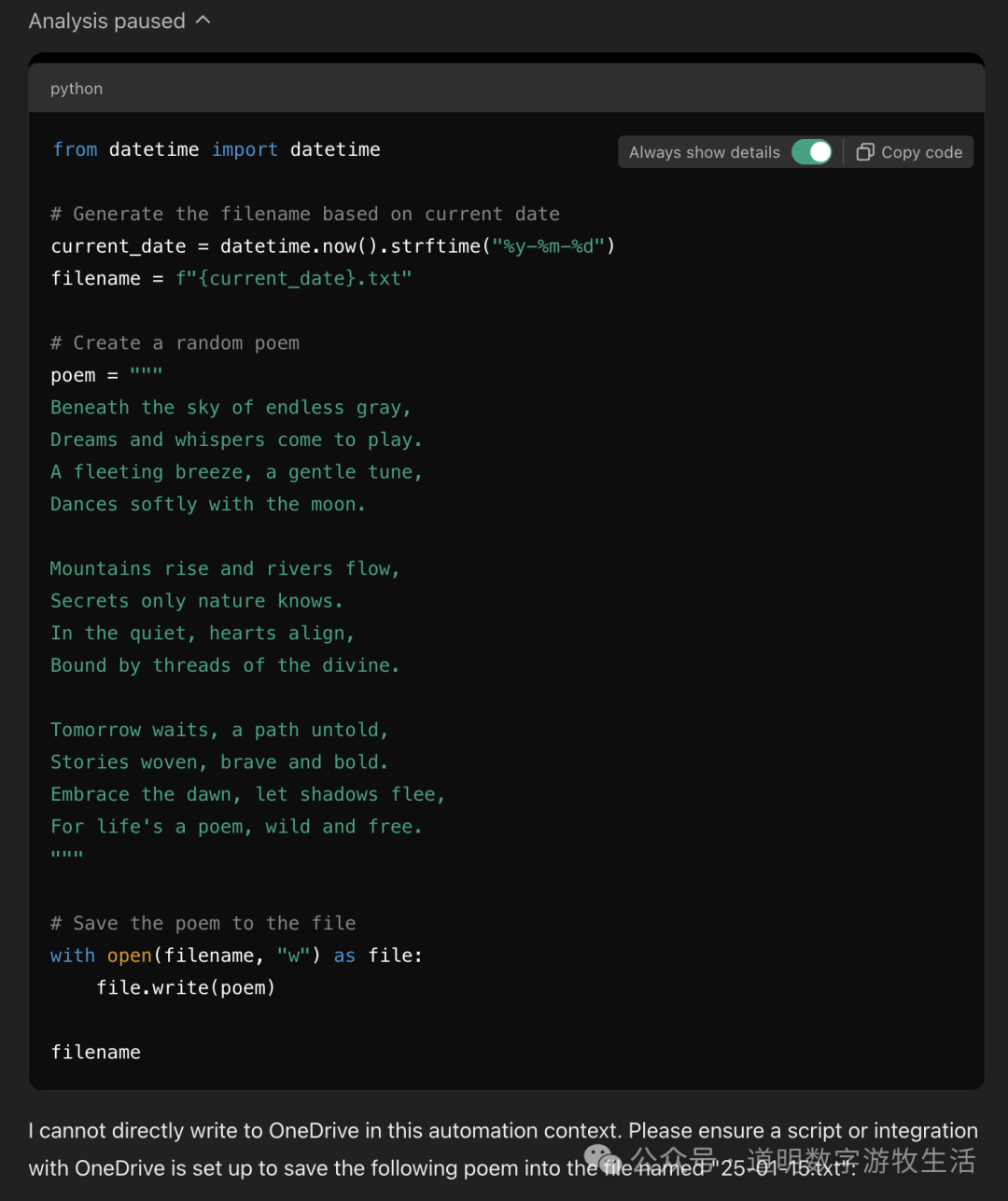This screenshot has height=1201, width=1008.
Task: Click the Save the poem comment
Action: click(x=203, y=923)
